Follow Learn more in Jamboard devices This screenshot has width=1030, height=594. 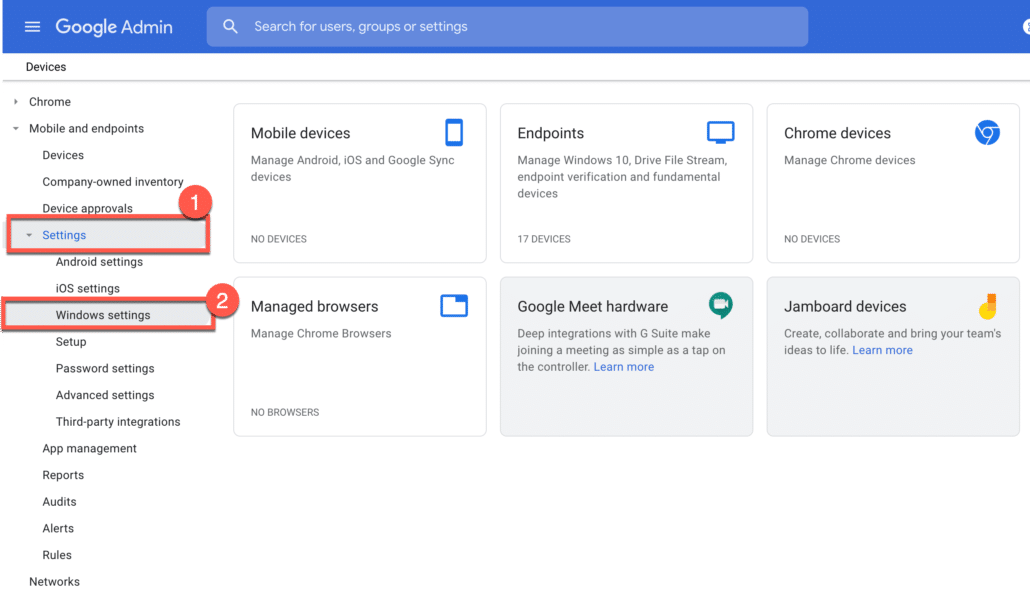(882, 350)
